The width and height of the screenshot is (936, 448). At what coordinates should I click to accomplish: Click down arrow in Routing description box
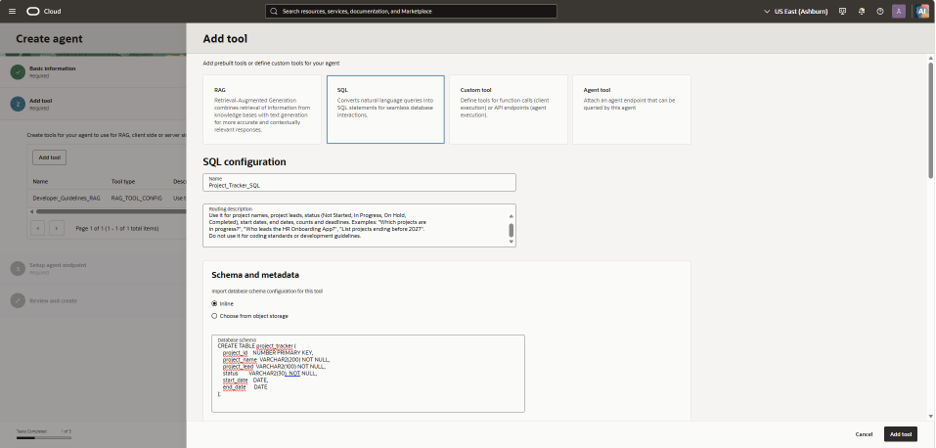[511, 241]
